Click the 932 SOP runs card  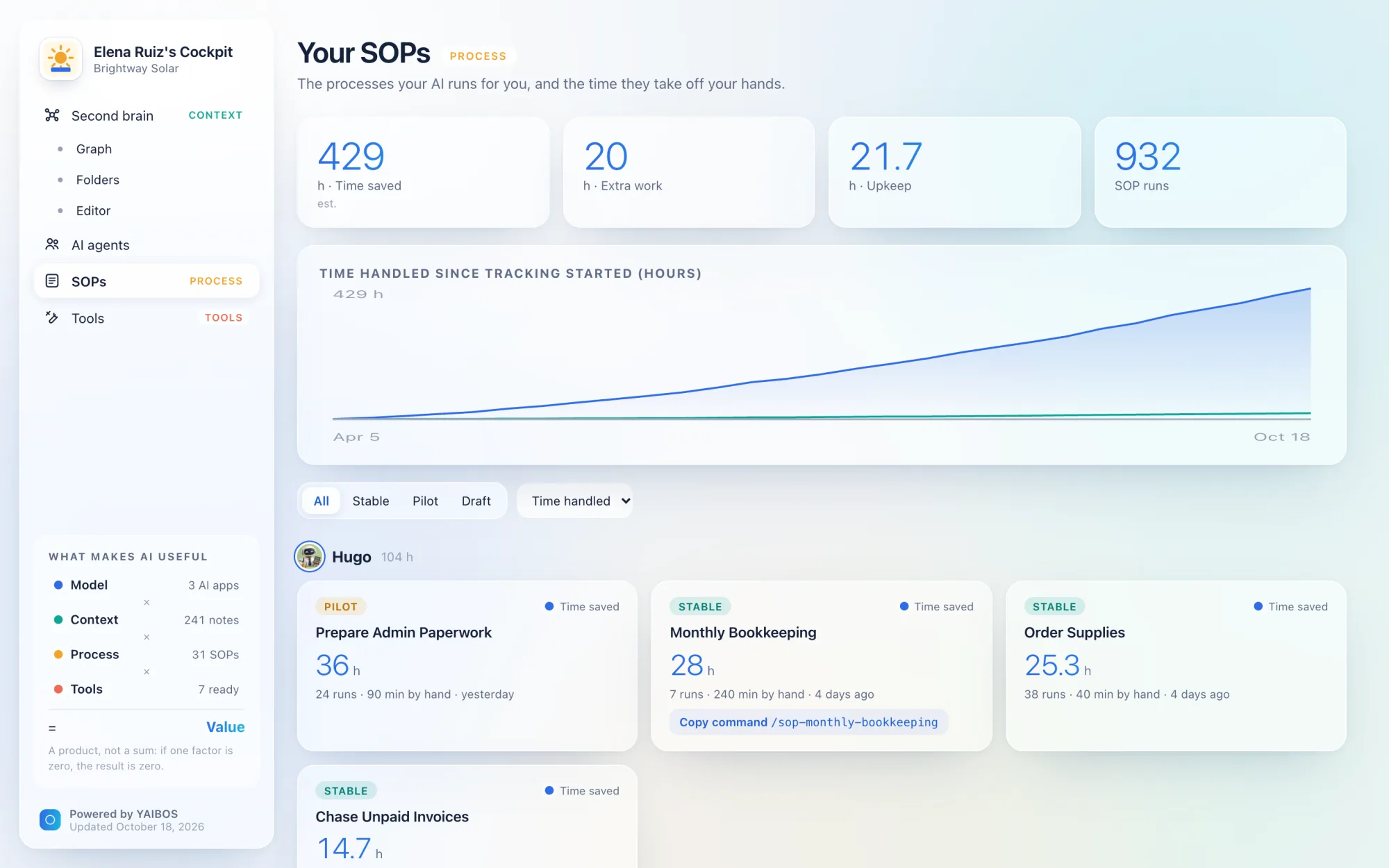coord(1220,172)
